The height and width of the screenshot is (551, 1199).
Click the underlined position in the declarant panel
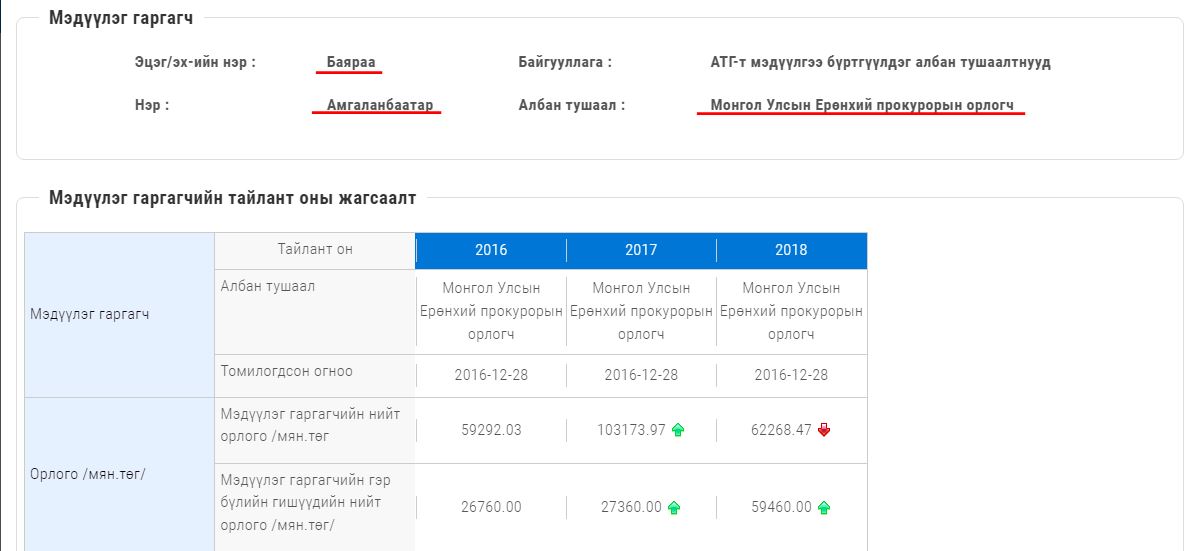coord(862,104)
